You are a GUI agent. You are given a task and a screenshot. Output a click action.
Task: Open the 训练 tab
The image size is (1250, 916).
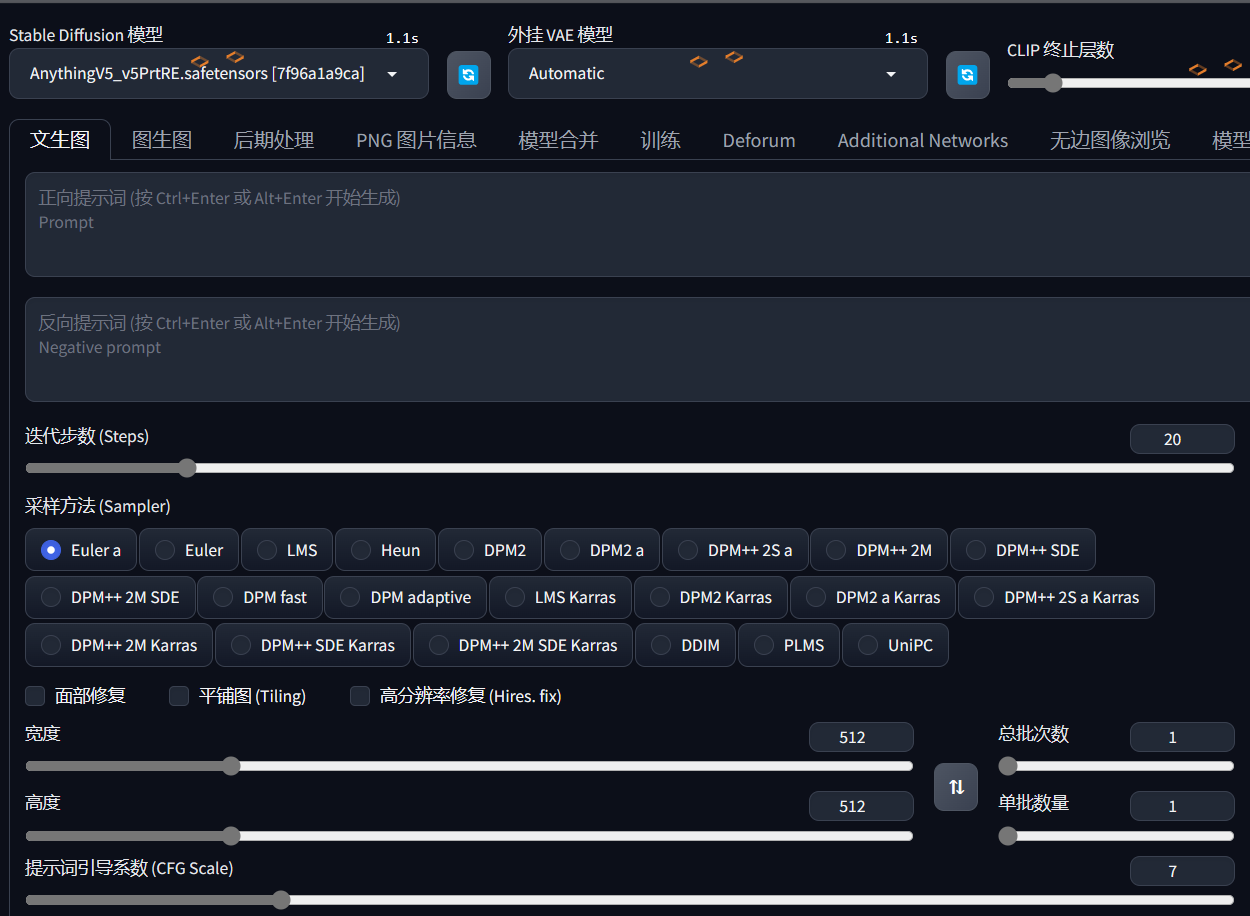tap(660, 140)
